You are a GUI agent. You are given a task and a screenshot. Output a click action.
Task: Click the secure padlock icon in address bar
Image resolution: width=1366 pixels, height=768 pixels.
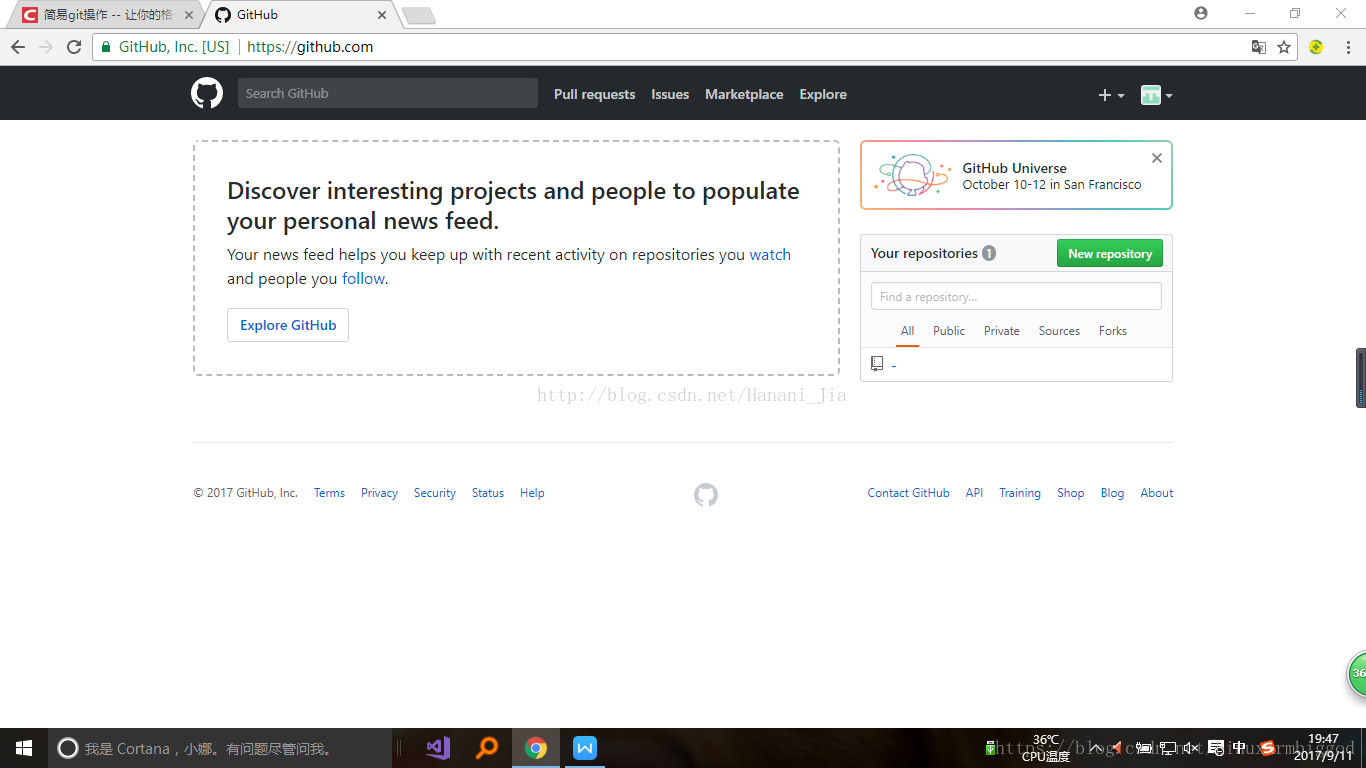tap(106, 47)
